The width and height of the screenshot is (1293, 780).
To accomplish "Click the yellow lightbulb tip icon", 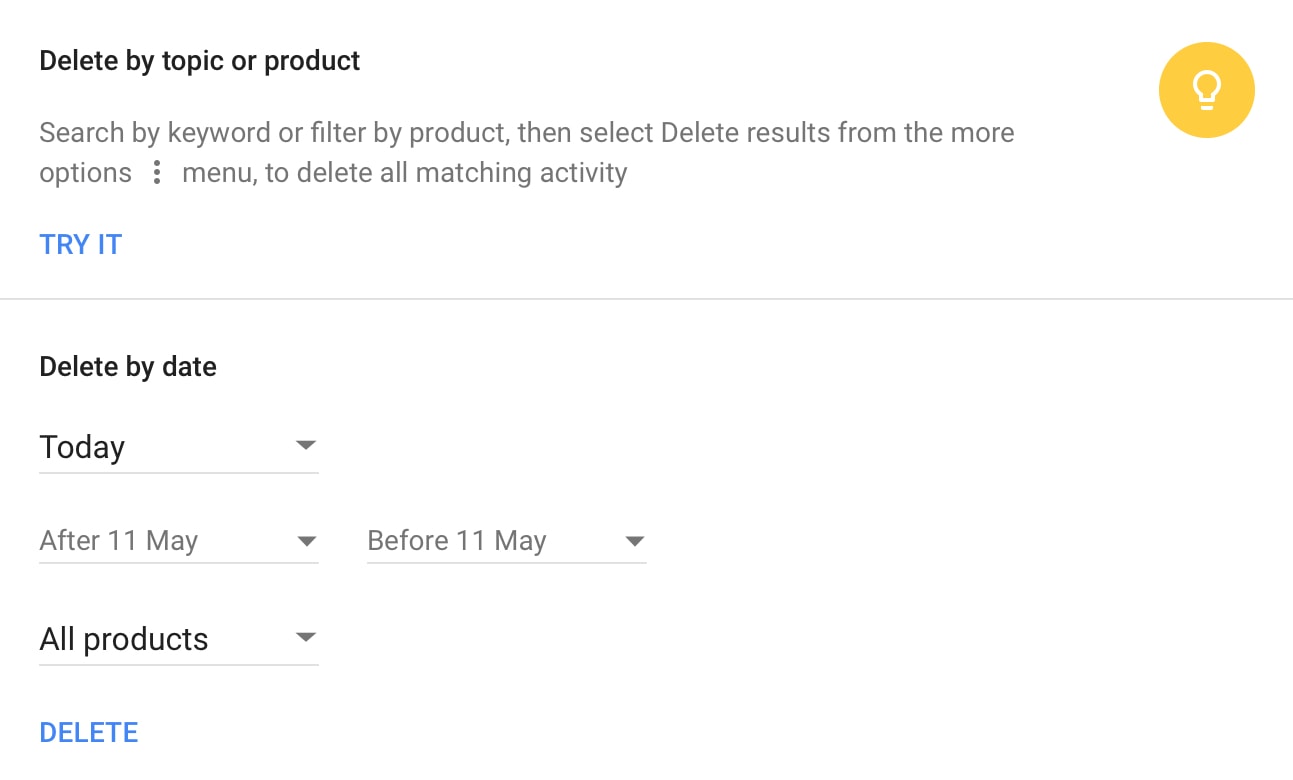I will click(x=1206, y=90).
